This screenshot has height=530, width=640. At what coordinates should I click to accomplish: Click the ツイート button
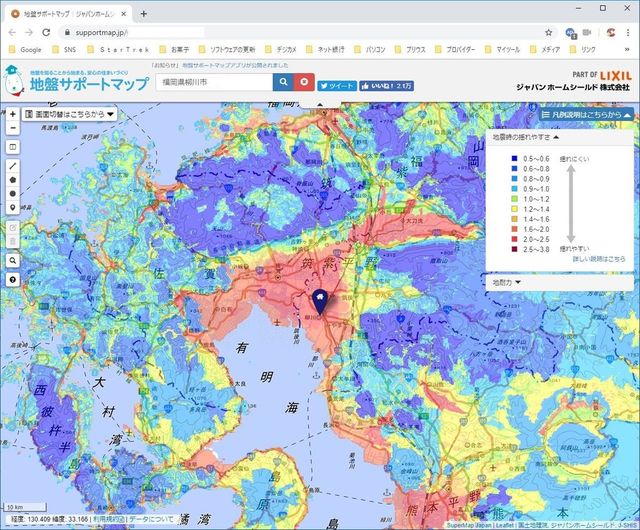[338, 86]
